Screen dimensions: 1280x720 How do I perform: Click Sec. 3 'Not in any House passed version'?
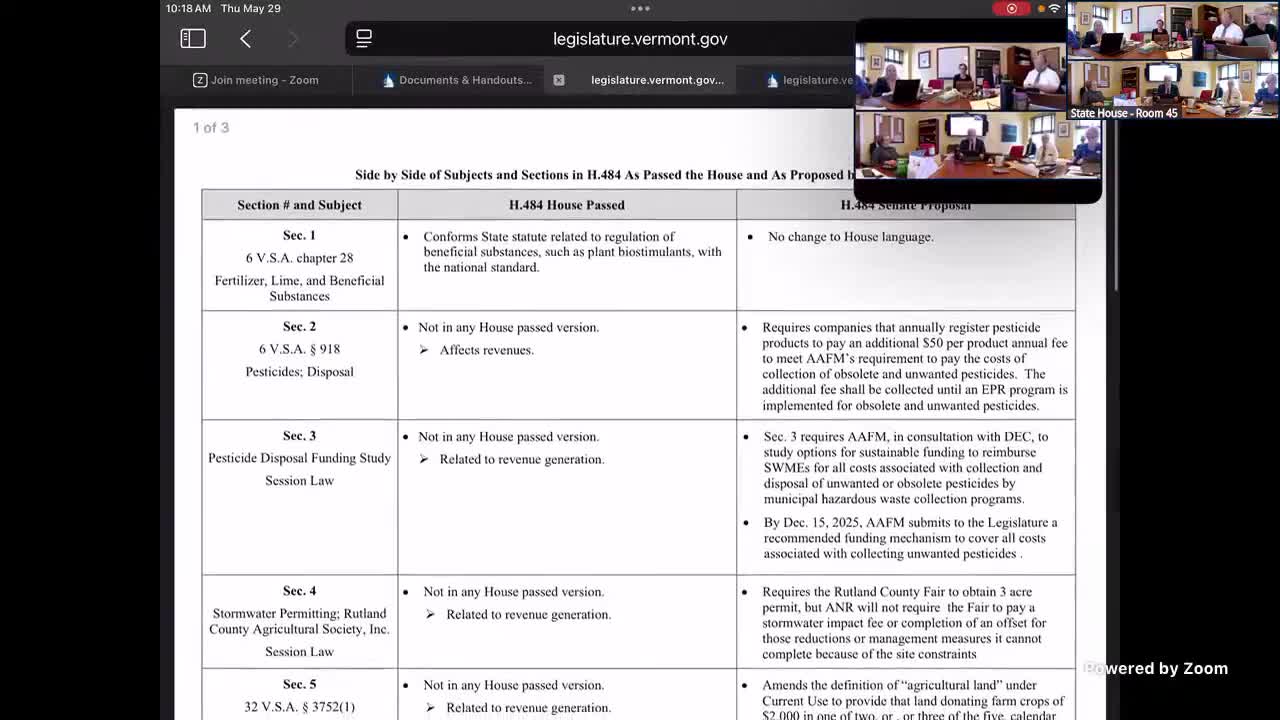click(508, 437)
